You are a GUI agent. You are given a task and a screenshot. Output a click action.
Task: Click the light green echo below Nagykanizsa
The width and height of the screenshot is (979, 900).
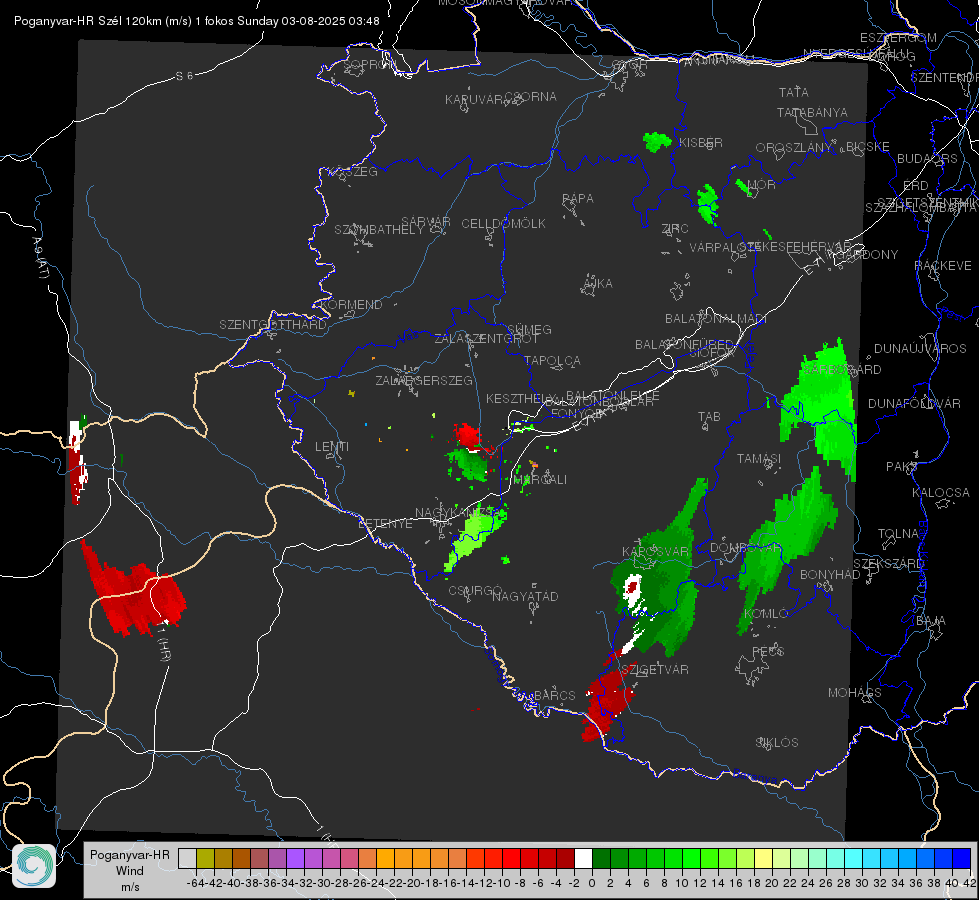click(x=475, y=535)
